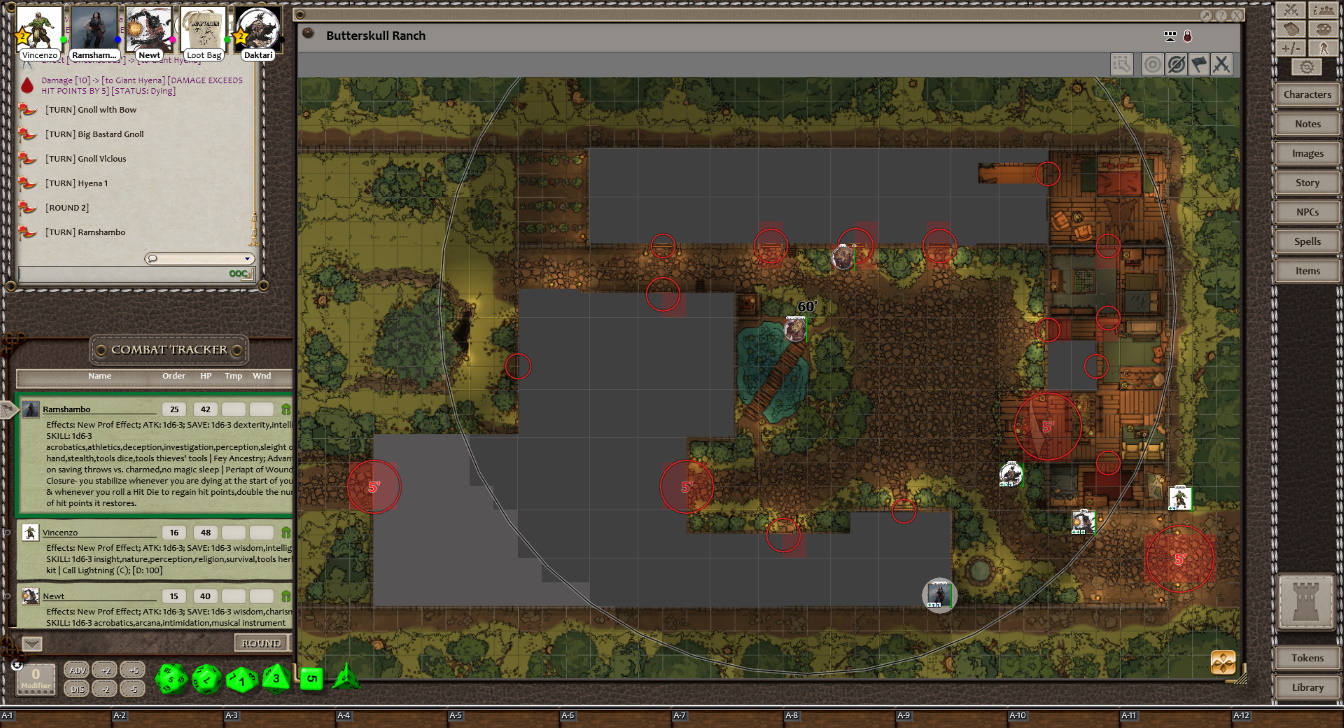Roll the green d6 die
1344x728 pixels.
click(312, 679)
